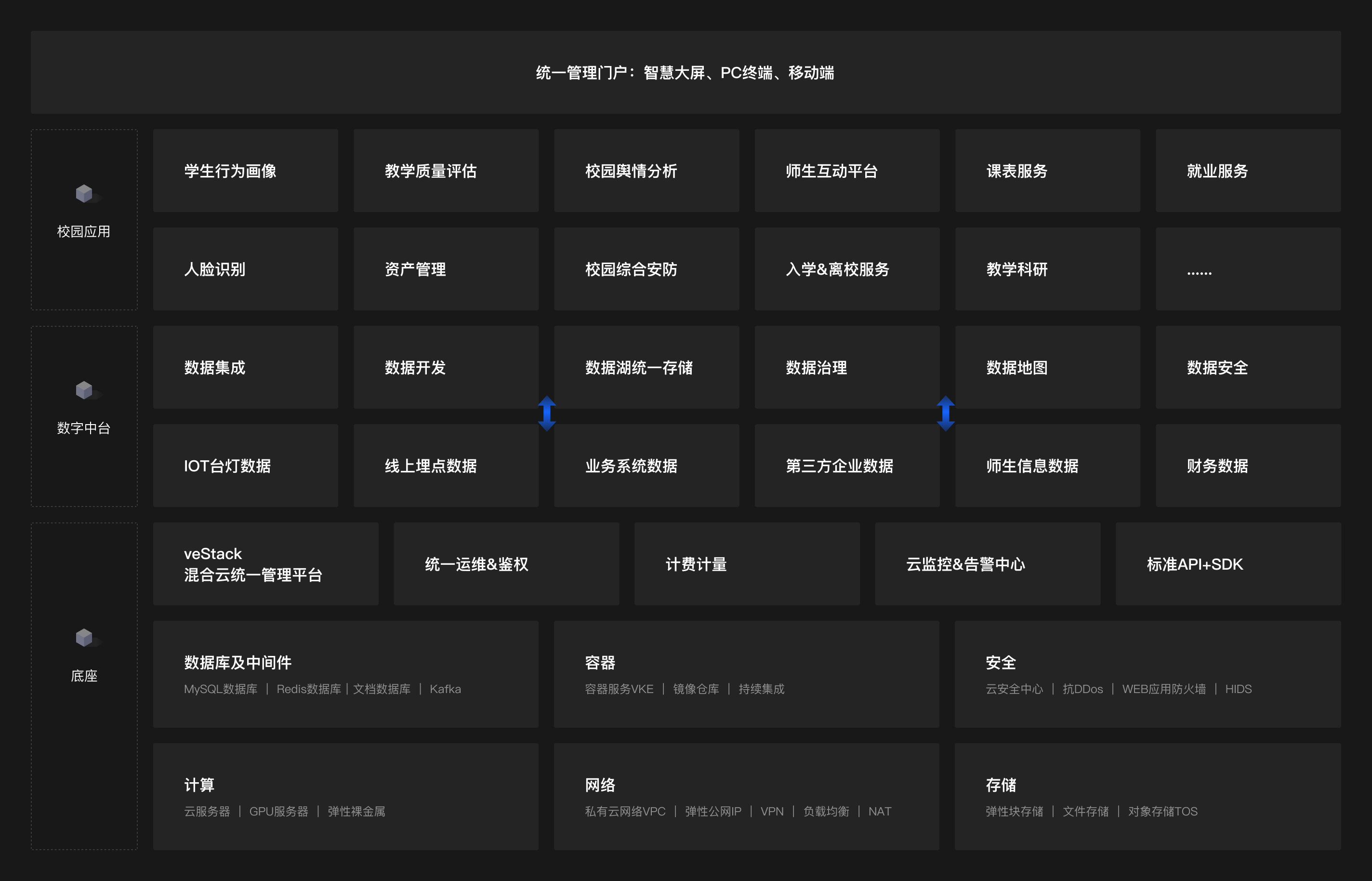Viewport: 1372px width, 881px height.
Task: Click the Kafka link under 数据库及中间件
Action: pyautogui.click(x=445, y=689)
